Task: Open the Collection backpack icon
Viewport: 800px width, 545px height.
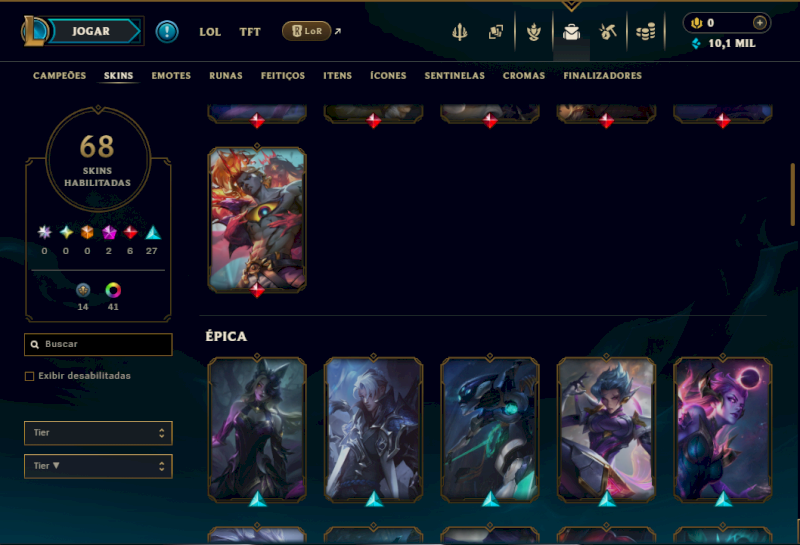Action: coord(571,32)
